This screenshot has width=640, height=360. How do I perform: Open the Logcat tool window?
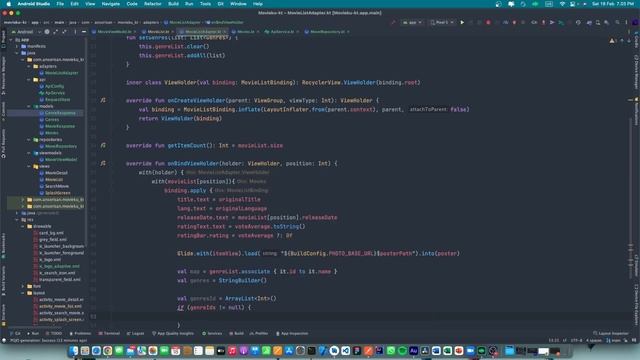tap(136, 333)
